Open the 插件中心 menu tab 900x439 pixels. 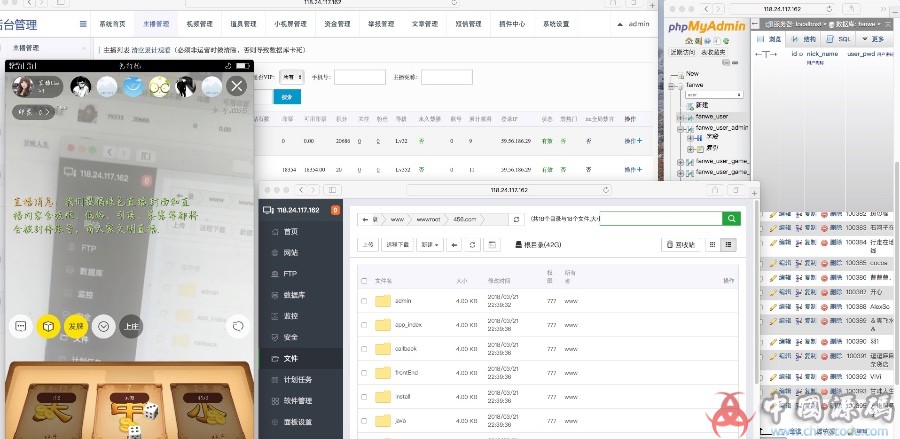(x=511, y=24)
